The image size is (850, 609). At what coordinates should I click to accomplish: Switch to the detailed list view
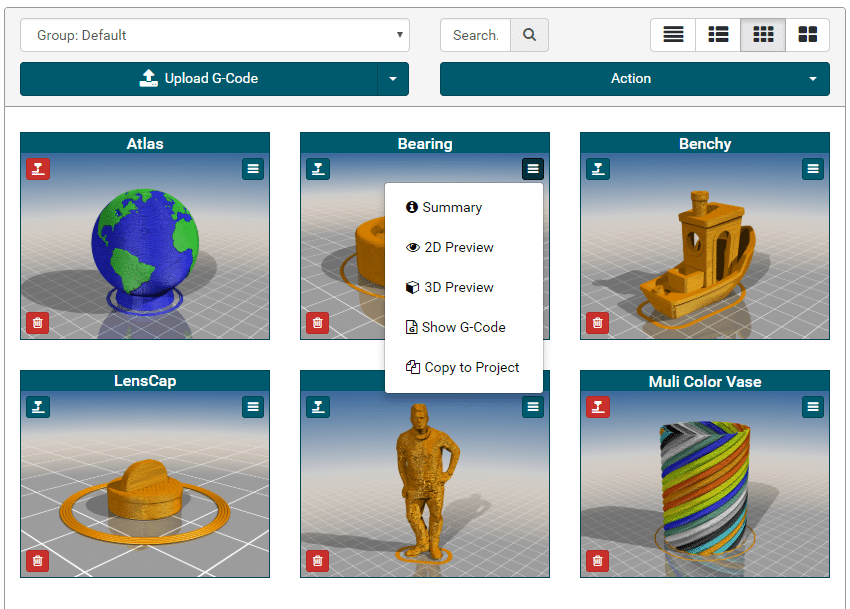[x=718, y=35]
